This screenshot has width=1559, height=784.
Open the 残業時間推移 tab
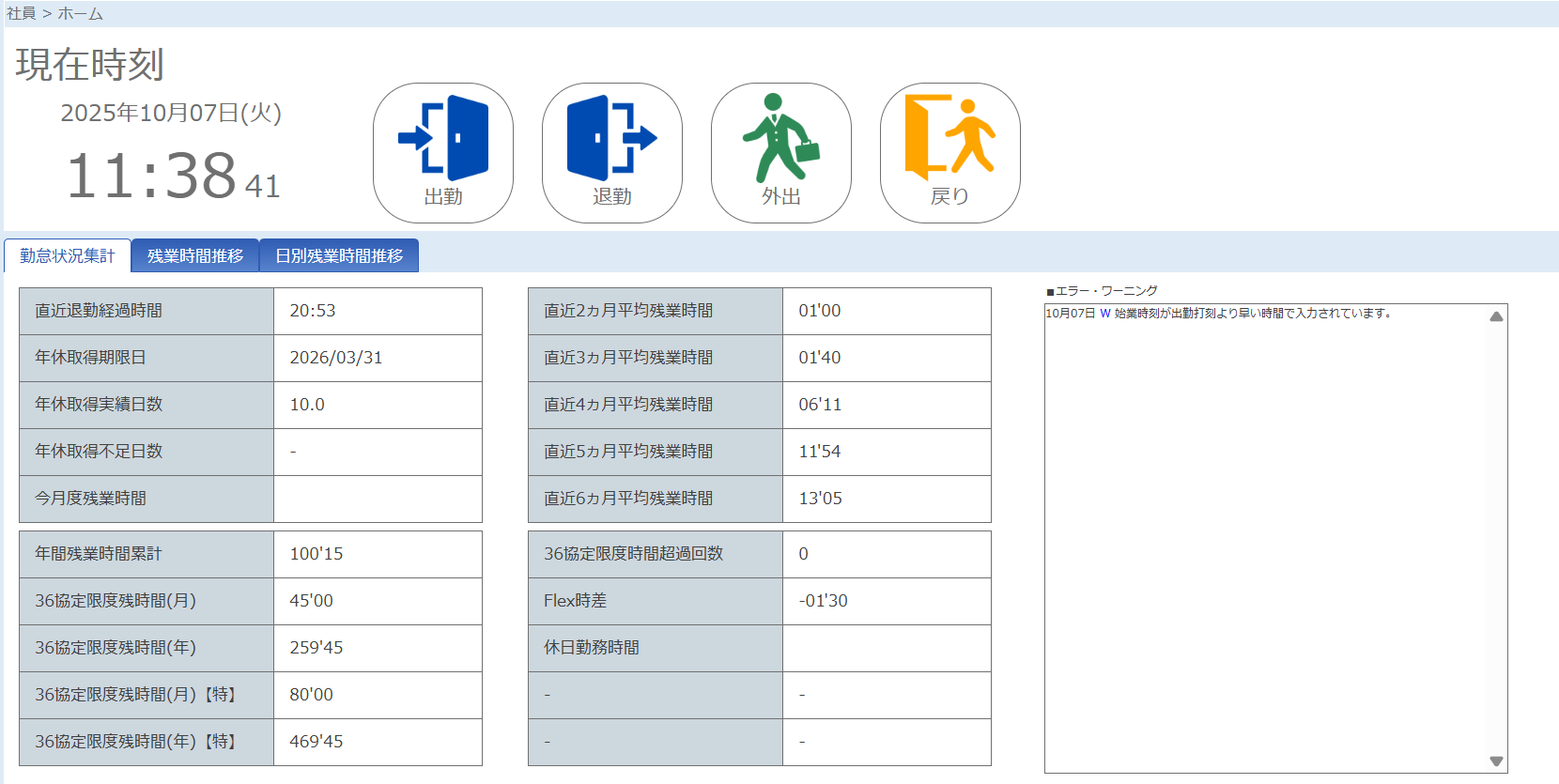[195, 255]
